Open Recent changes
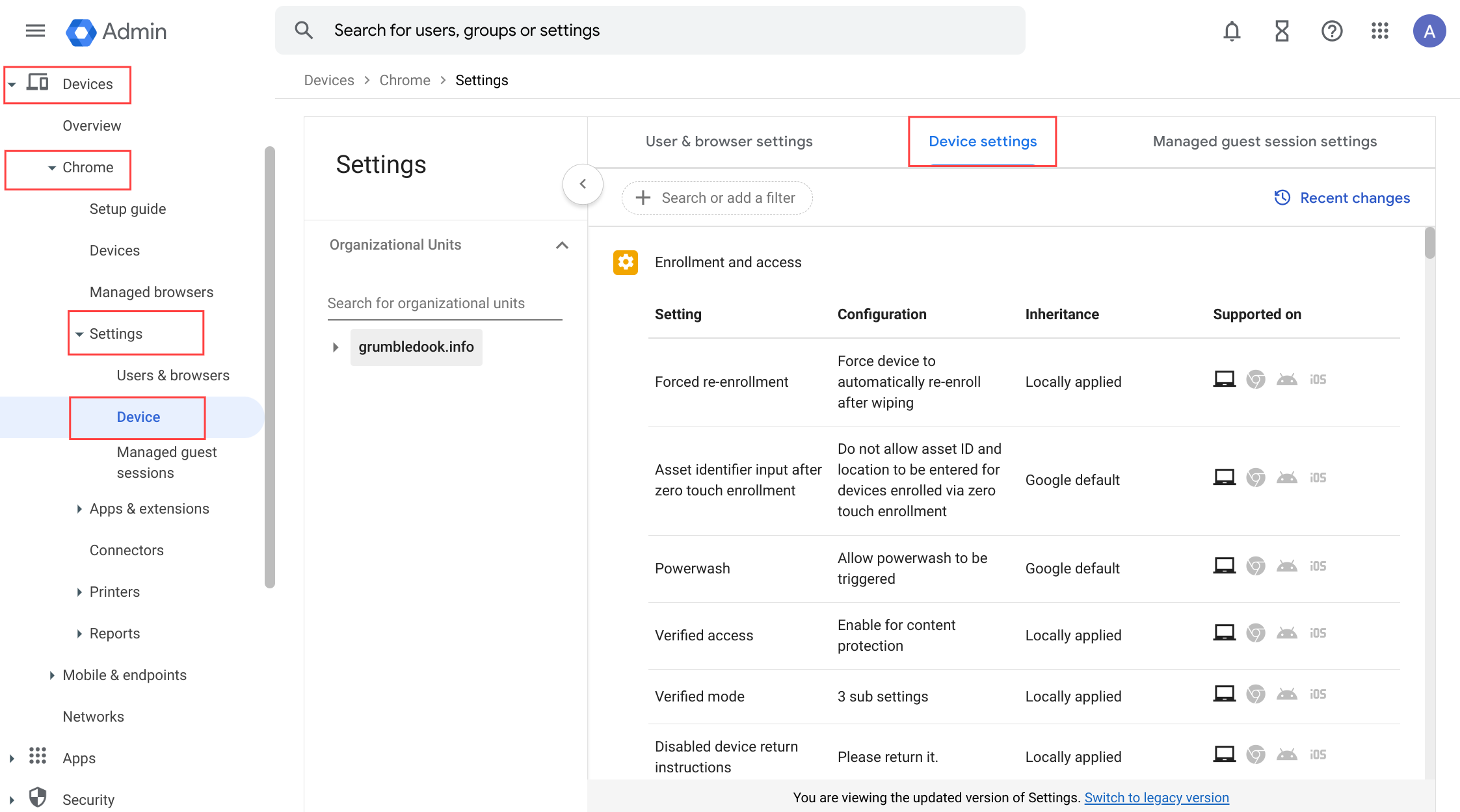This screenshot has width=1460, height=812. [x=1342, y=198]
